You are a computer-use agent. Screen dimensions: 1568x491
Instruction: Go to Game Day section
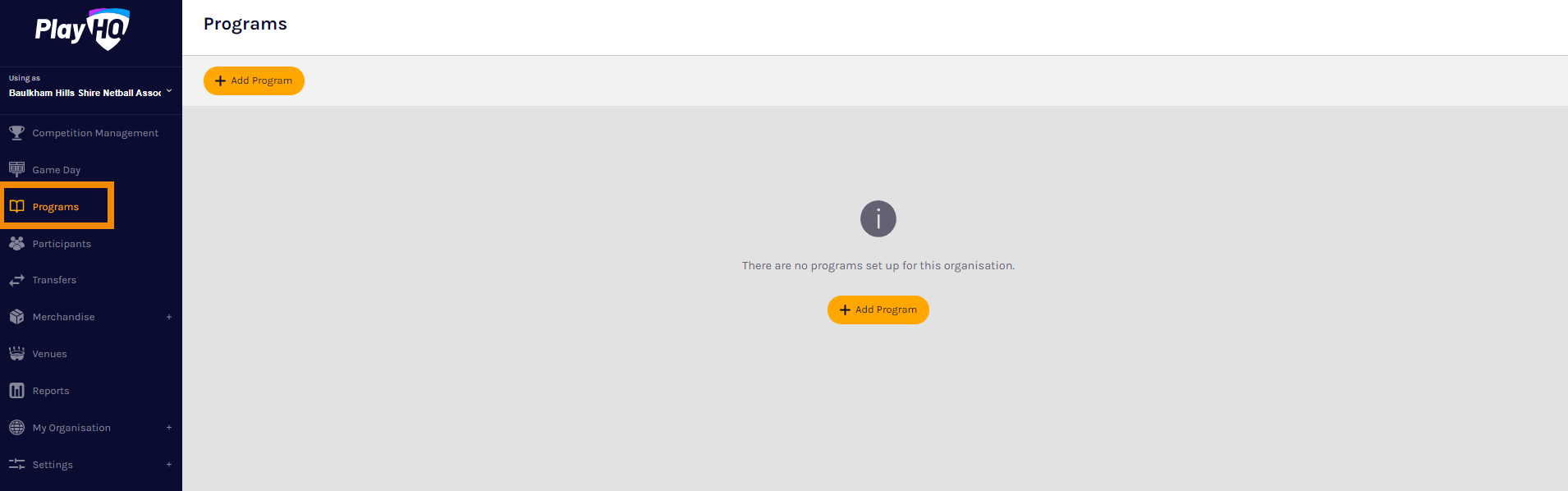point(57,170)
